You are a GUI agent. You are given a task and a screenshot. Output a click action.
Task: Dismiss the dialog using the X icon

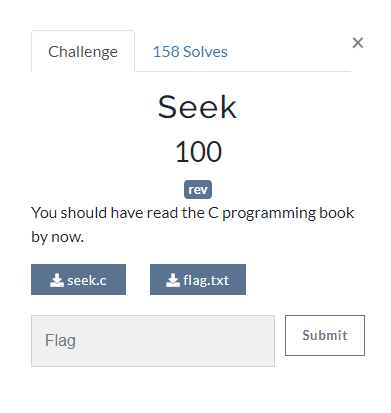coord(358,43)
